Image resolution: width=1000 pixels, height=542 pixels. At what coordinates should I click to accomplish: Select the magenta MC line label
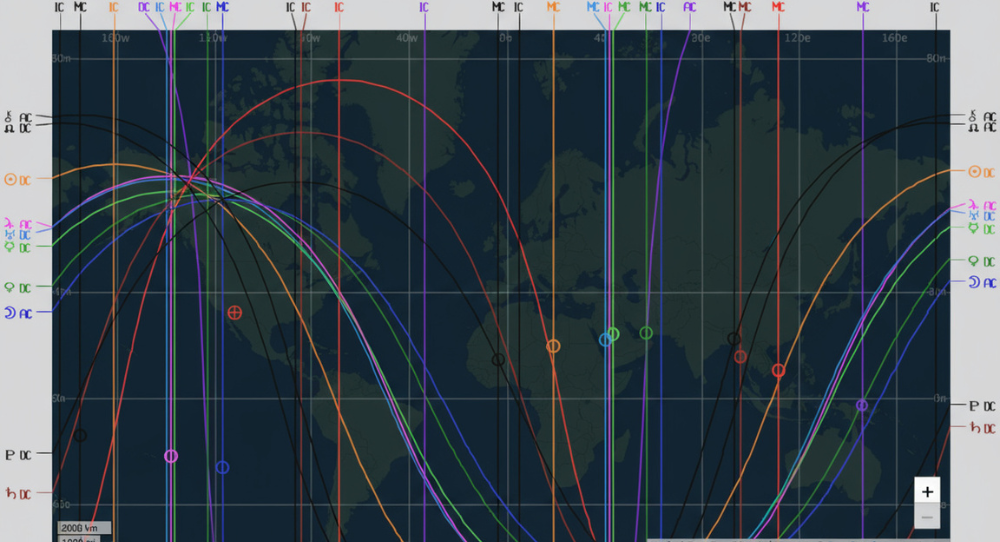pyautogui.click(x=175, y=7)
